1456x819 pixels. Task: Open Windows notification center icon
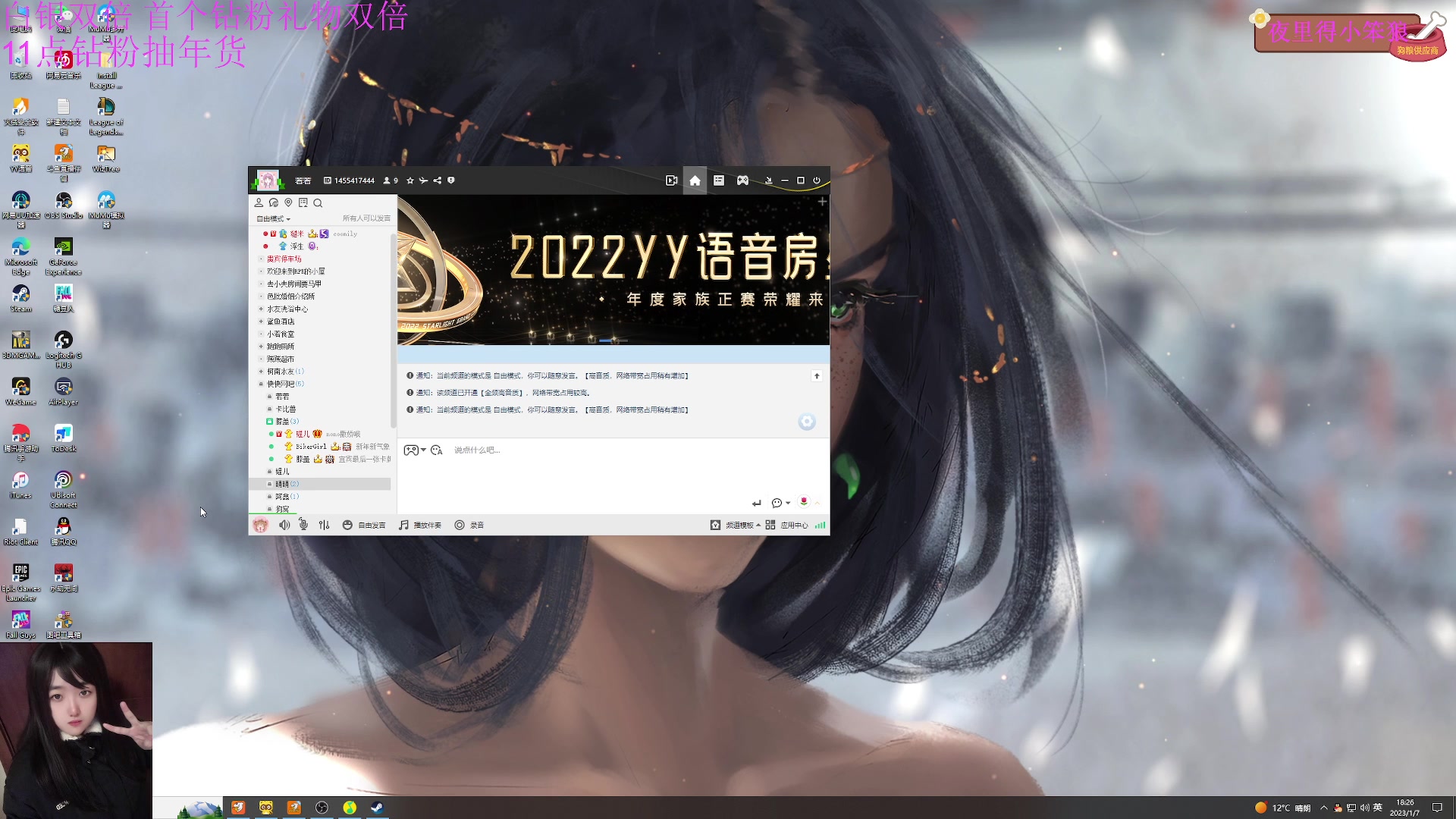click(x=1437, y=808)
